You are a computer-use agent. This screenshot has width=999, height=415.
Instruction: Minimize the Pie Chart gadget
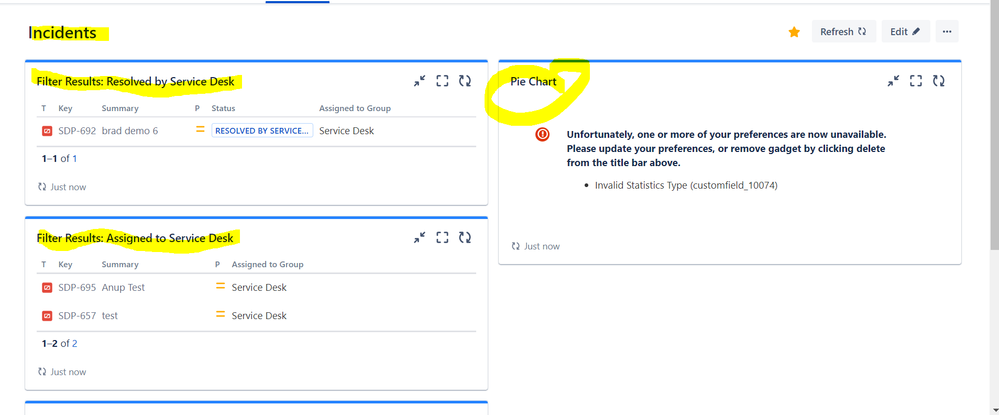coord(893,81)
